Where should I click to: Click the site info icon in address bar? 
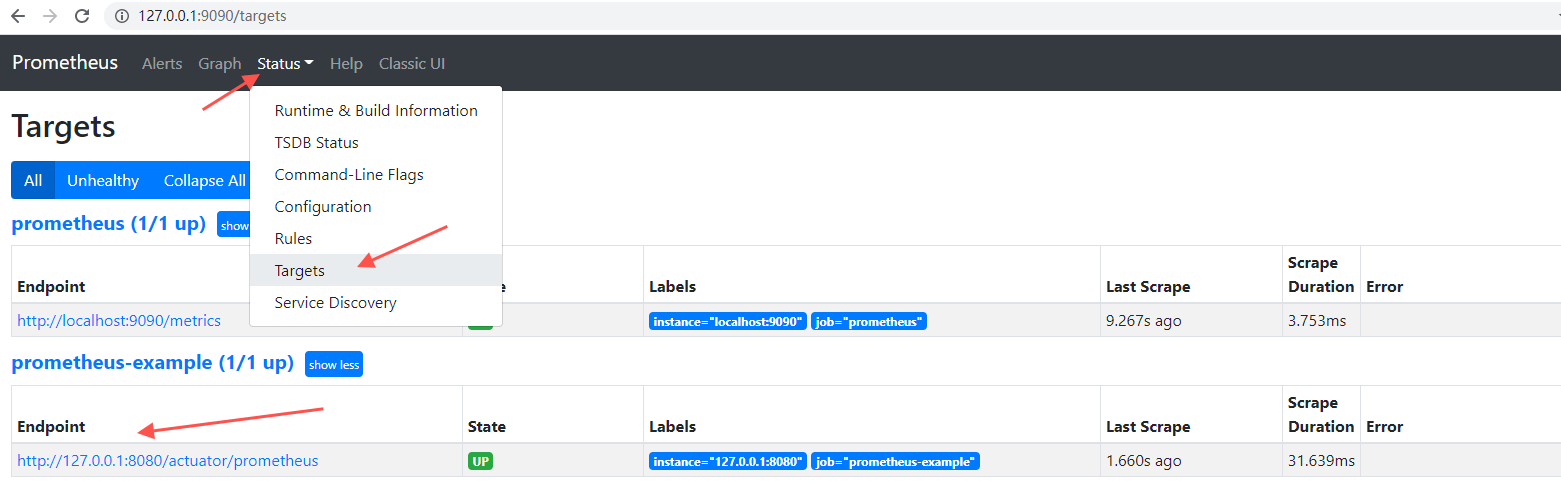(x=122, y=16)
